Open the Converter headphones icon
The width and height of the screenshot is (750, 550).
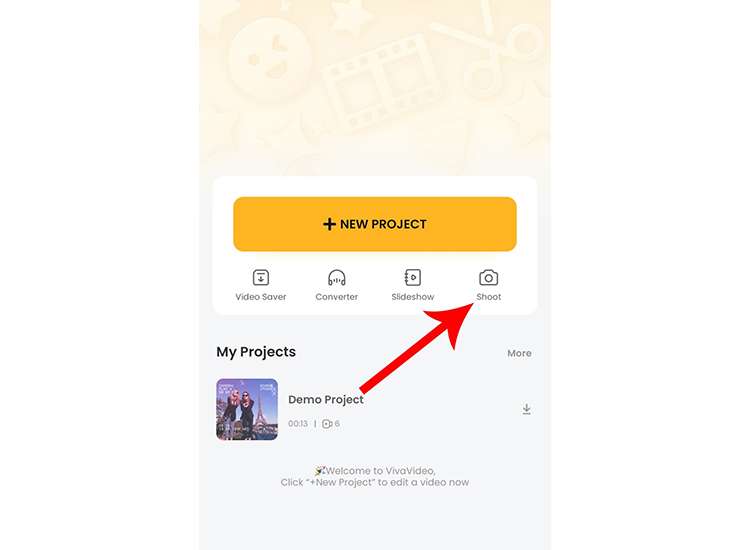pos(337,277)
